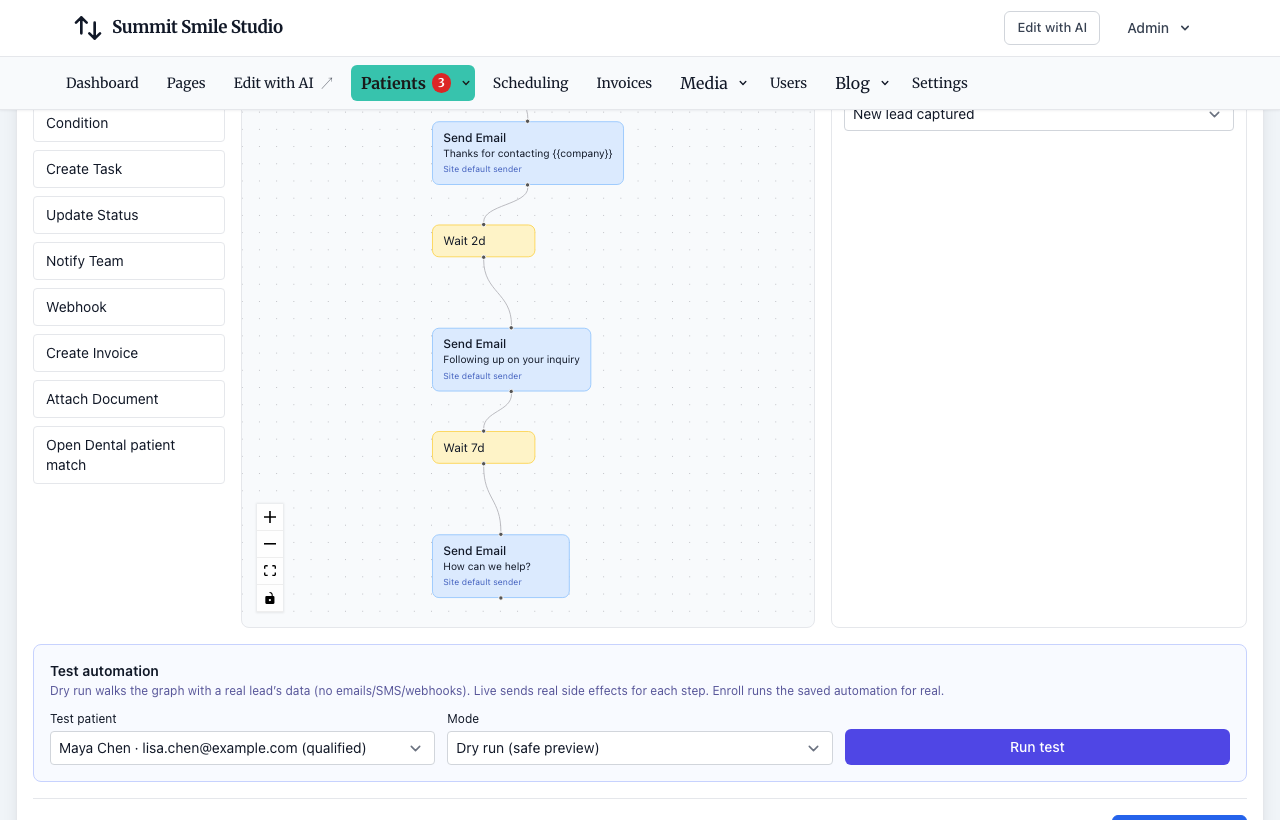Open the Users tab
Screen dimensions: 1280x820
point(788,83)
